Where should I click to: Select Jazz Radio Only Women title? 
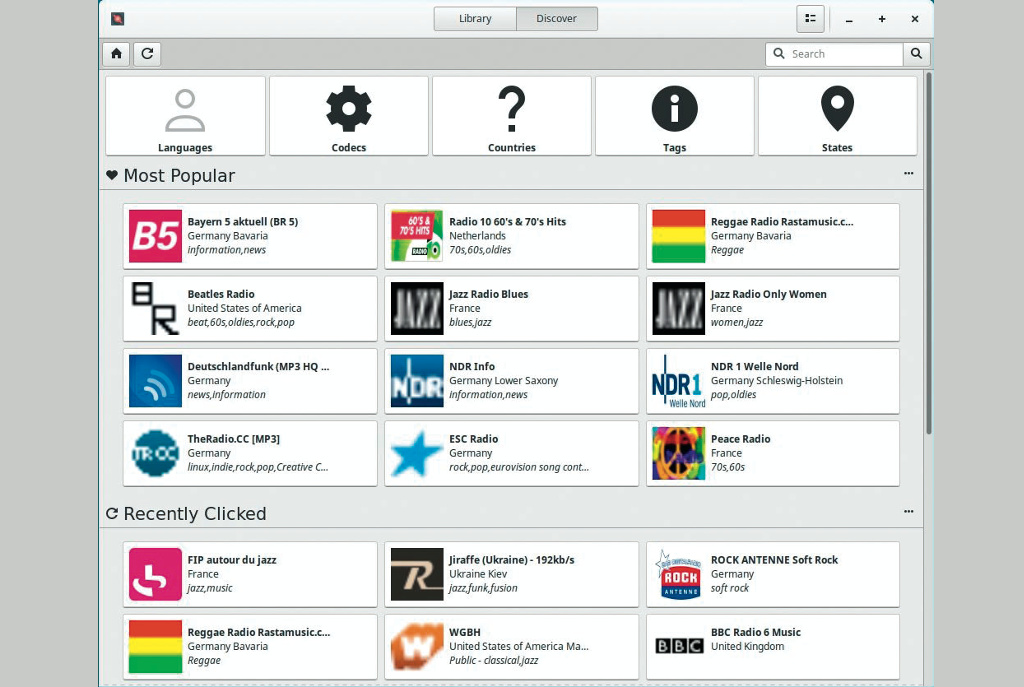pos(769,295)
